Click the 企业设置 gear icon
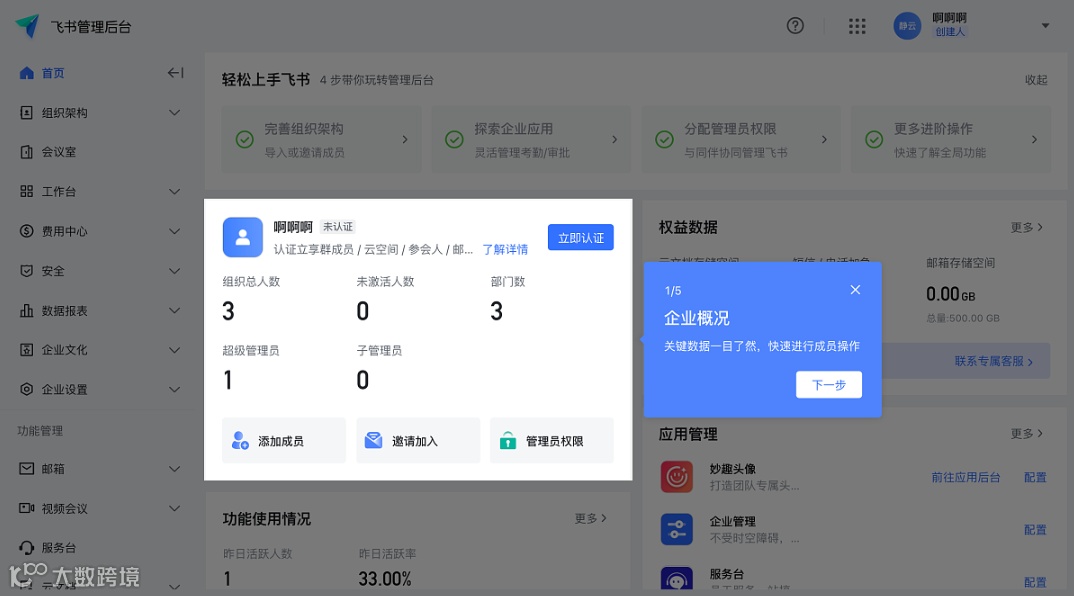Image resolution: width=1074 pixels, height=596 pixels. click(x=27, y=389)
